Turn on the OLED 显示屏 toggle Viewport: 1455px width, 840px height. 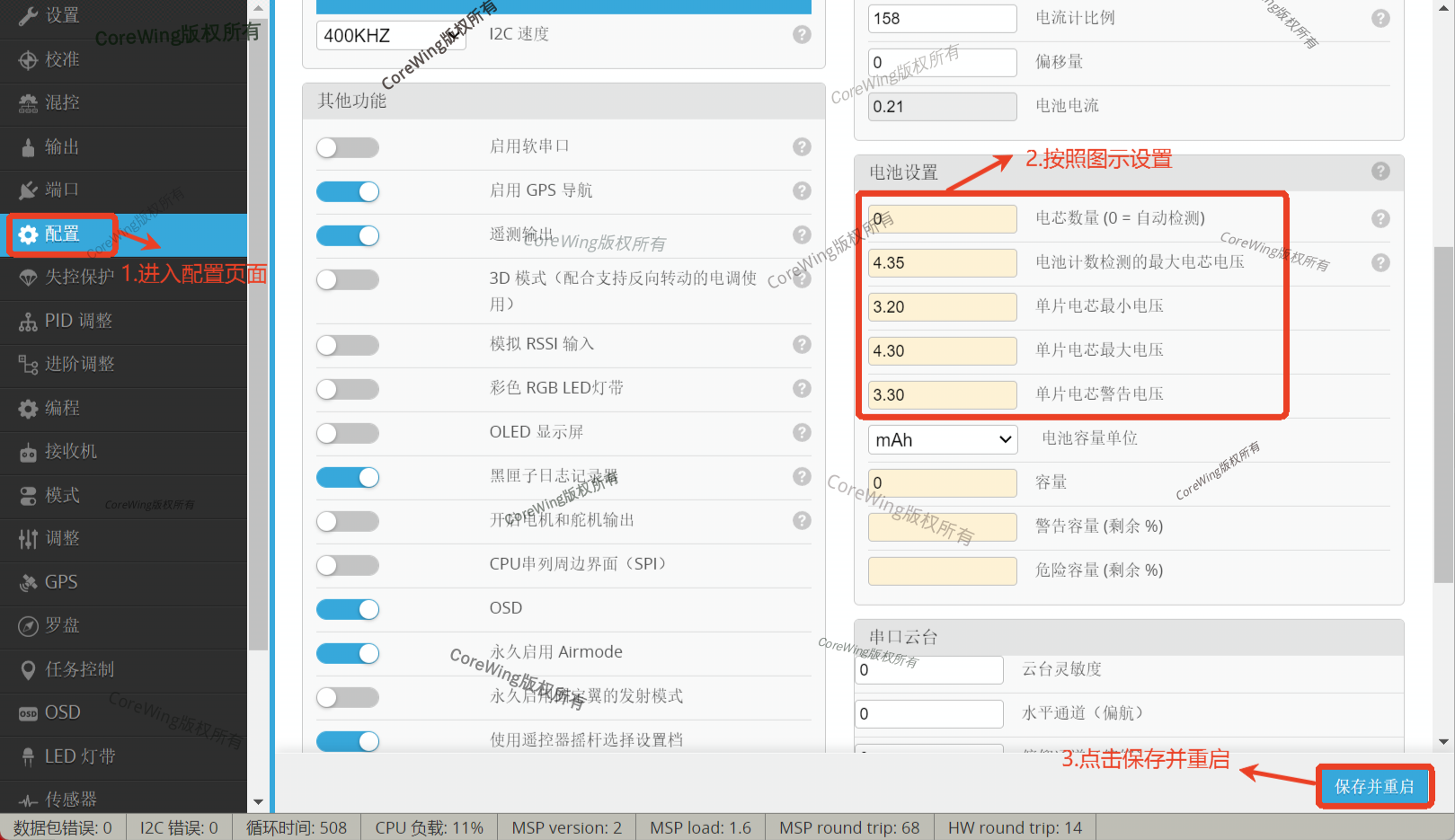coord(348,433)
